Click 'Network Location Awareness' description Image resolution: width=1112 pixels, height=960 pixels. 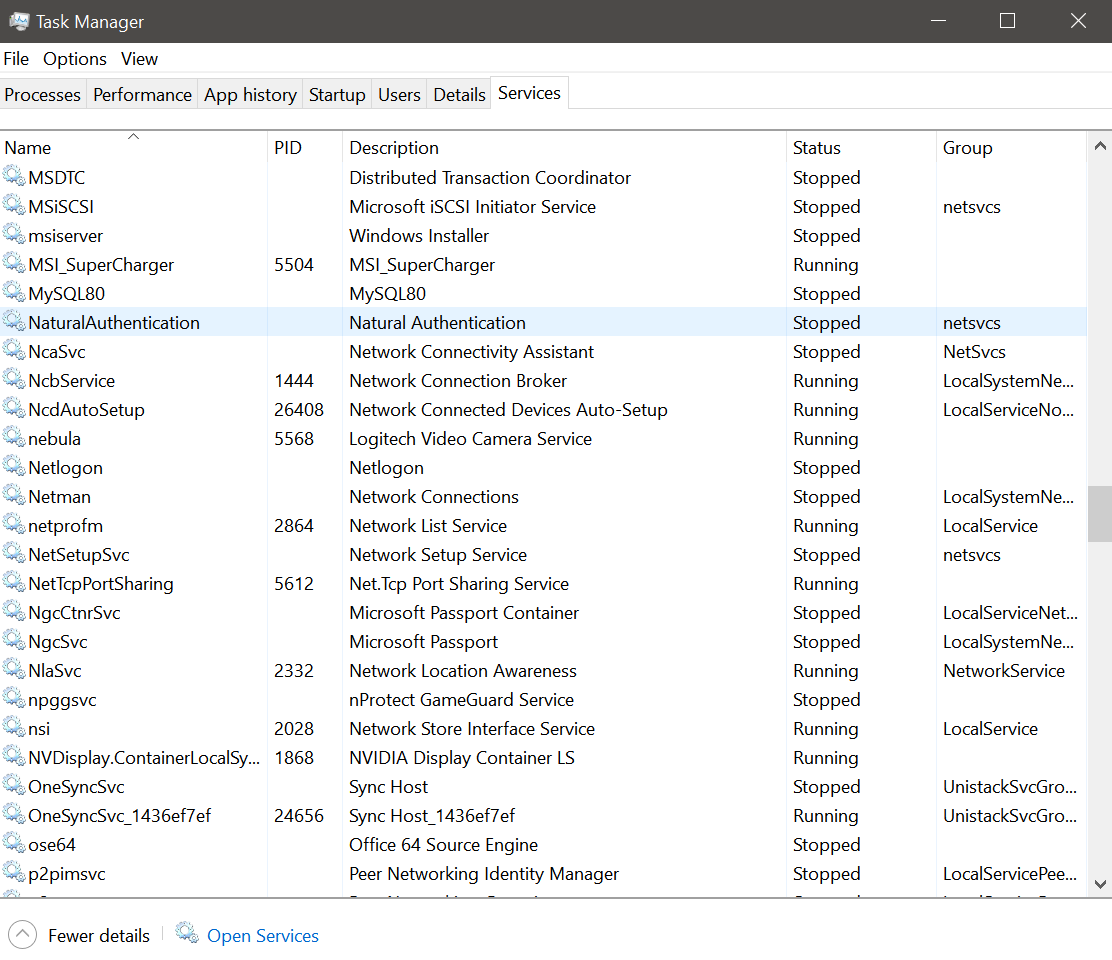[x=462, y=671]
